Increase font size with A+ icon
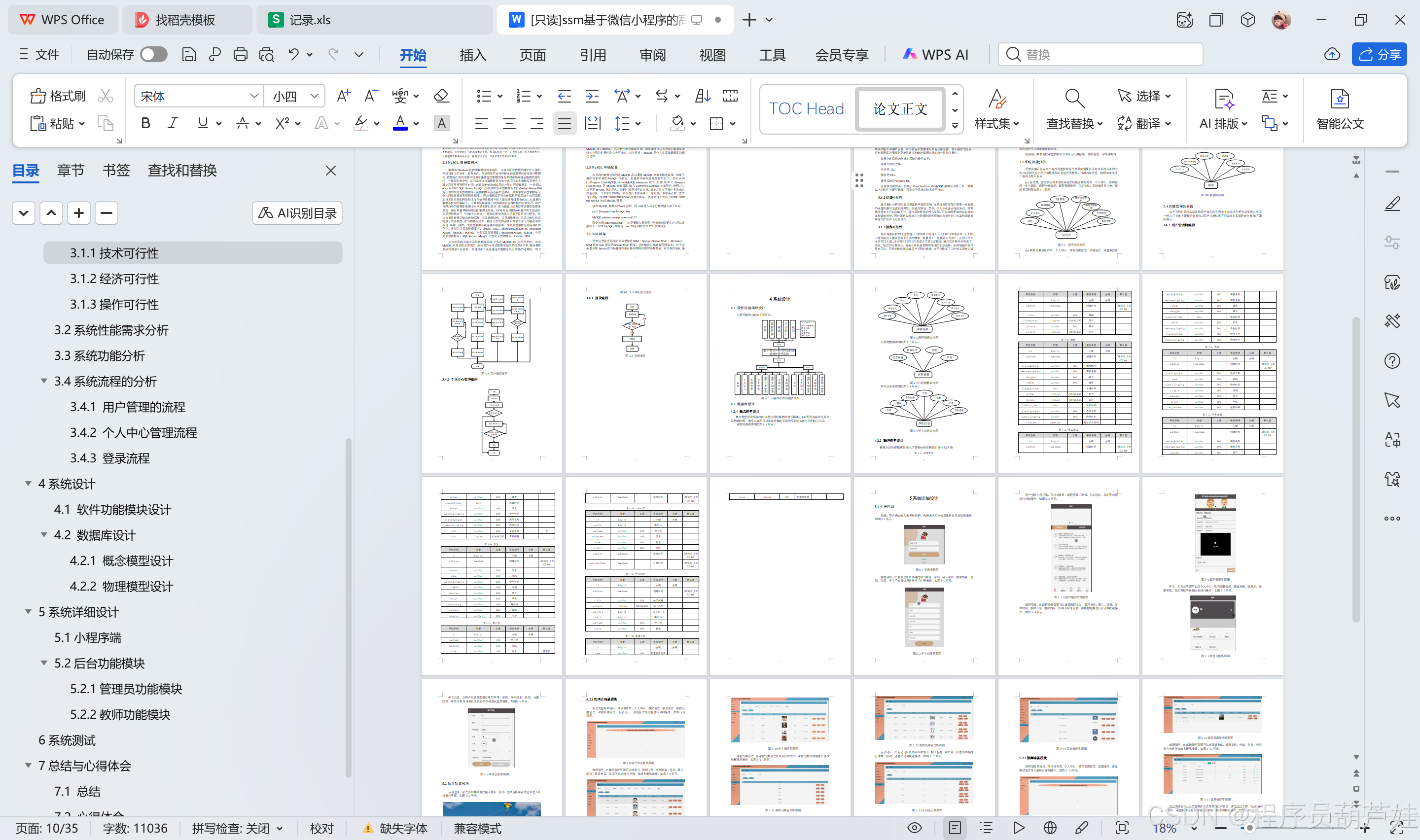Image resolution: width=1420 pixels, height=840 pixels. pyautogui.click(x=344, y=96)
